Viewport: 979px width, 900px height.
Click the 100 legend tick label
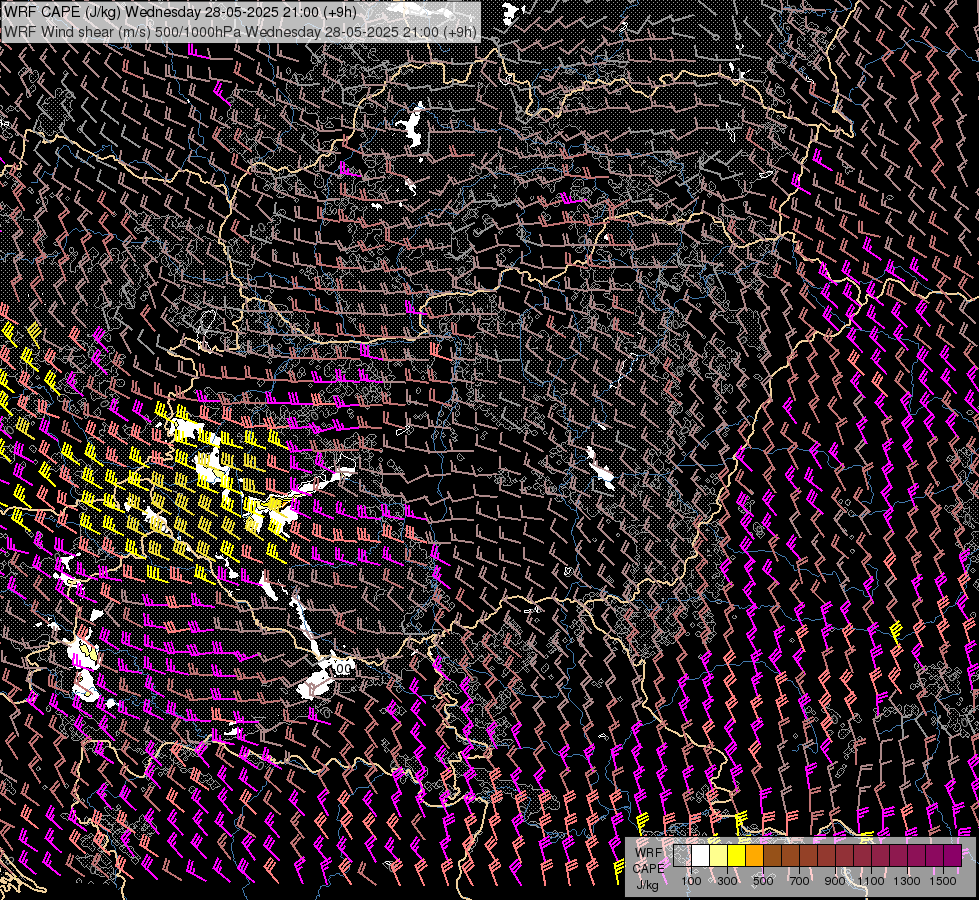[x=691, y=881]
